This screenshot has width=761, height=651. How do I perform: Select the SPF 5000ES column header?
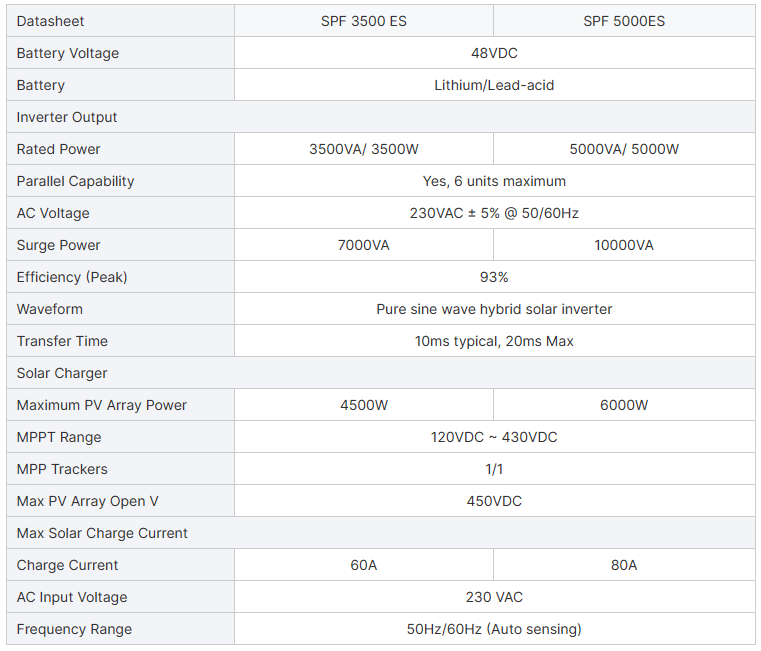pos(624,21)
